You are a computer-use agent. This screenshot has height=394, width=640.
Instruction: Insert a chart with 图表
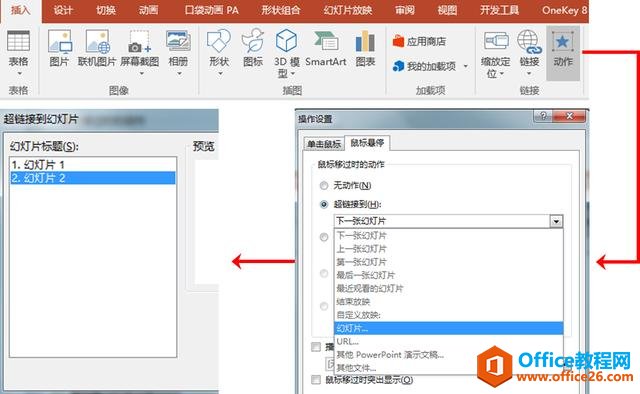(365, 48)
